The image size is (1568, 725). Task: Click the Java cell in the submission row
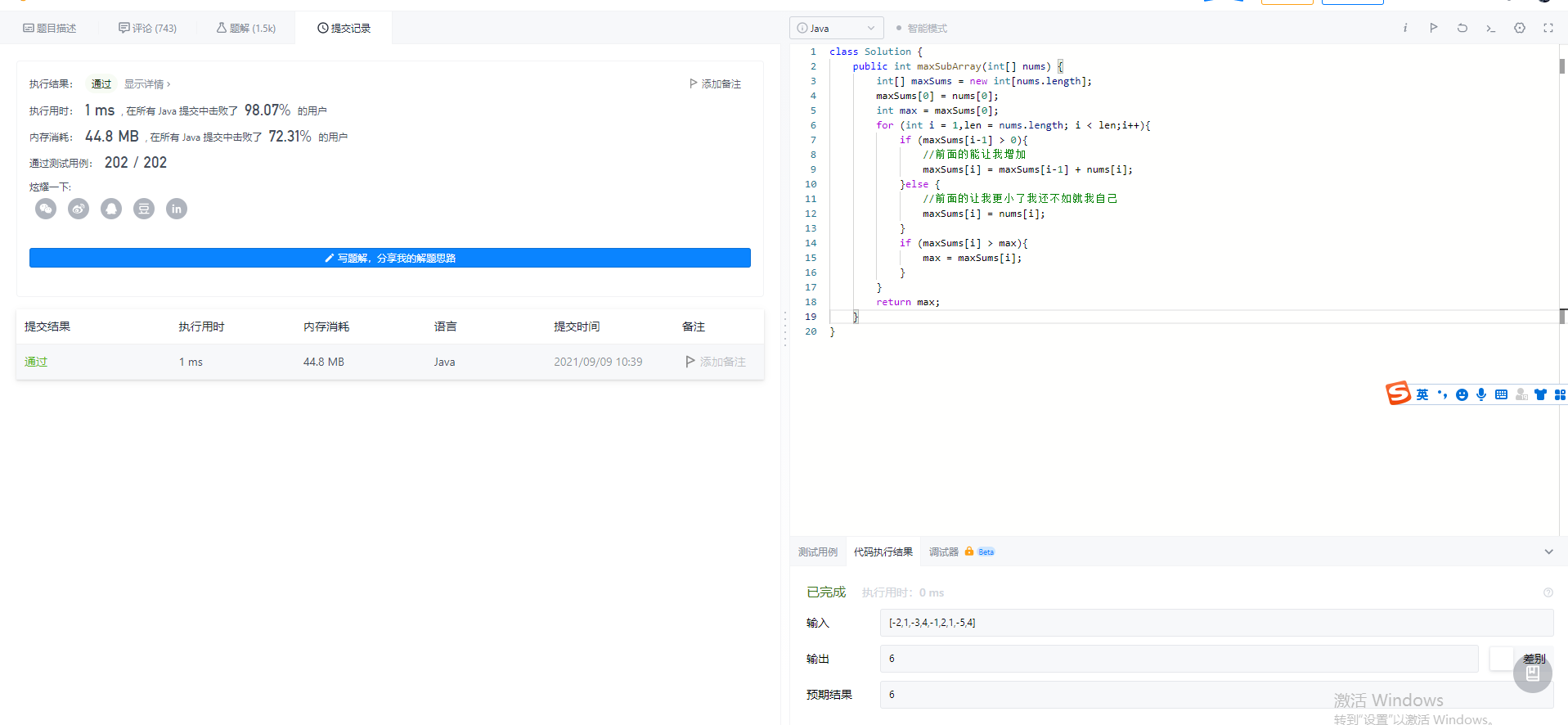pos(444,362)
